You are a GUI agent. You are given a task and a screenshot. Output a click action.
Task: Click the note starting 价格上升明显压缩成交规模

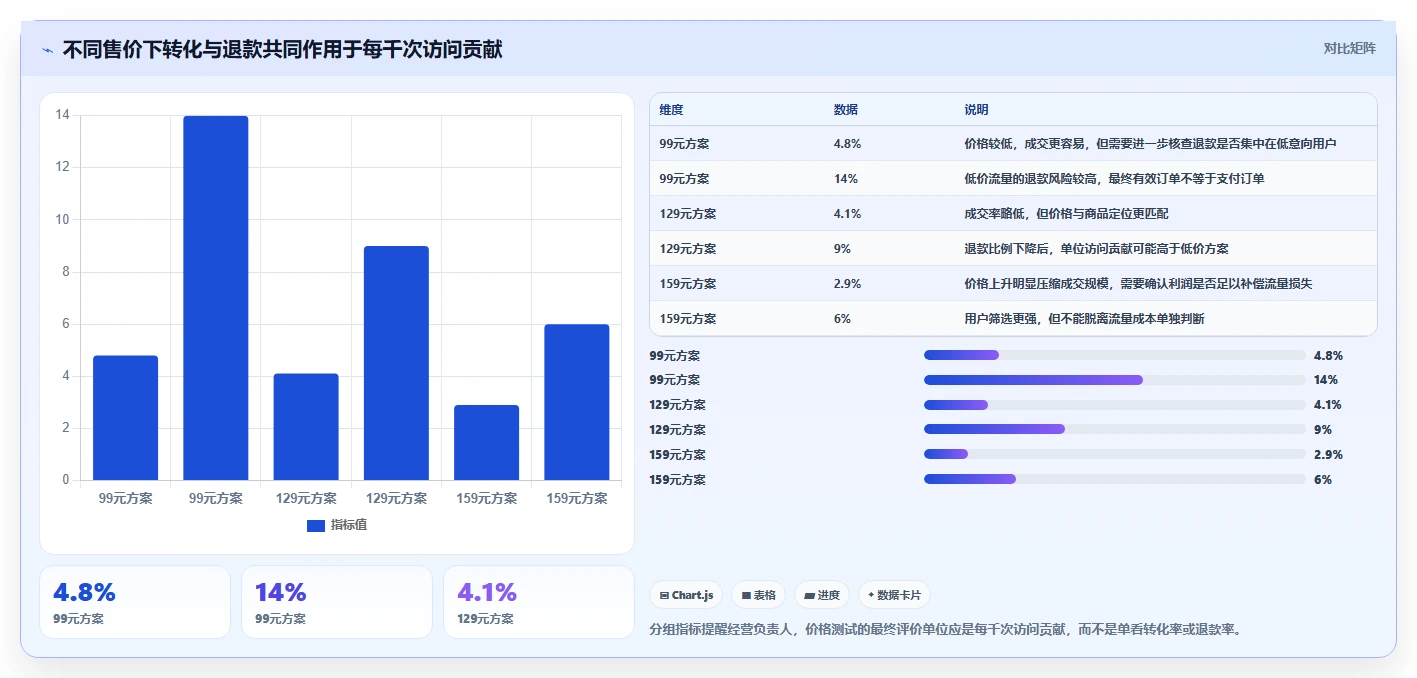1137,284
